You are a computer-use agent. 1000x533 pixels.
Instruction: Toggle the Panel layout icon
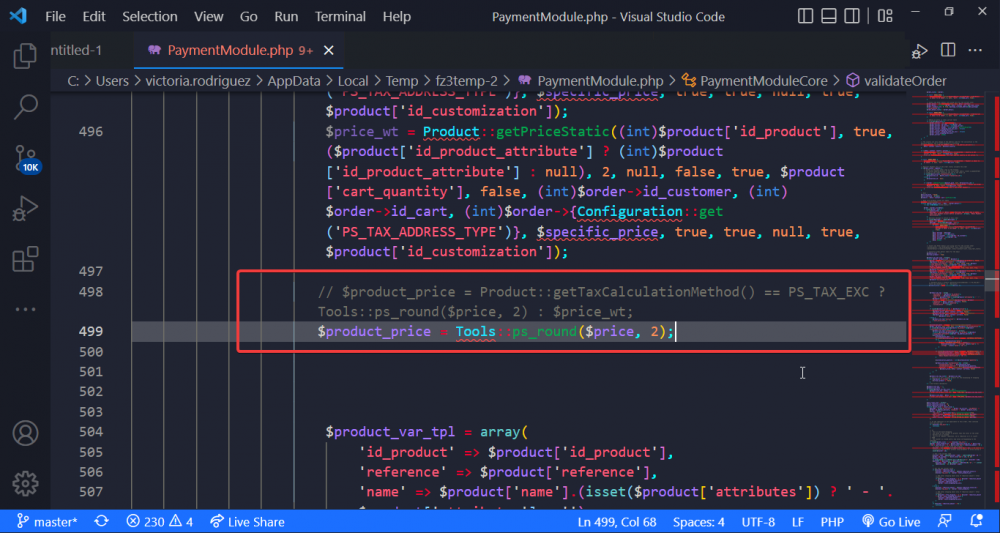coord(828,17)
